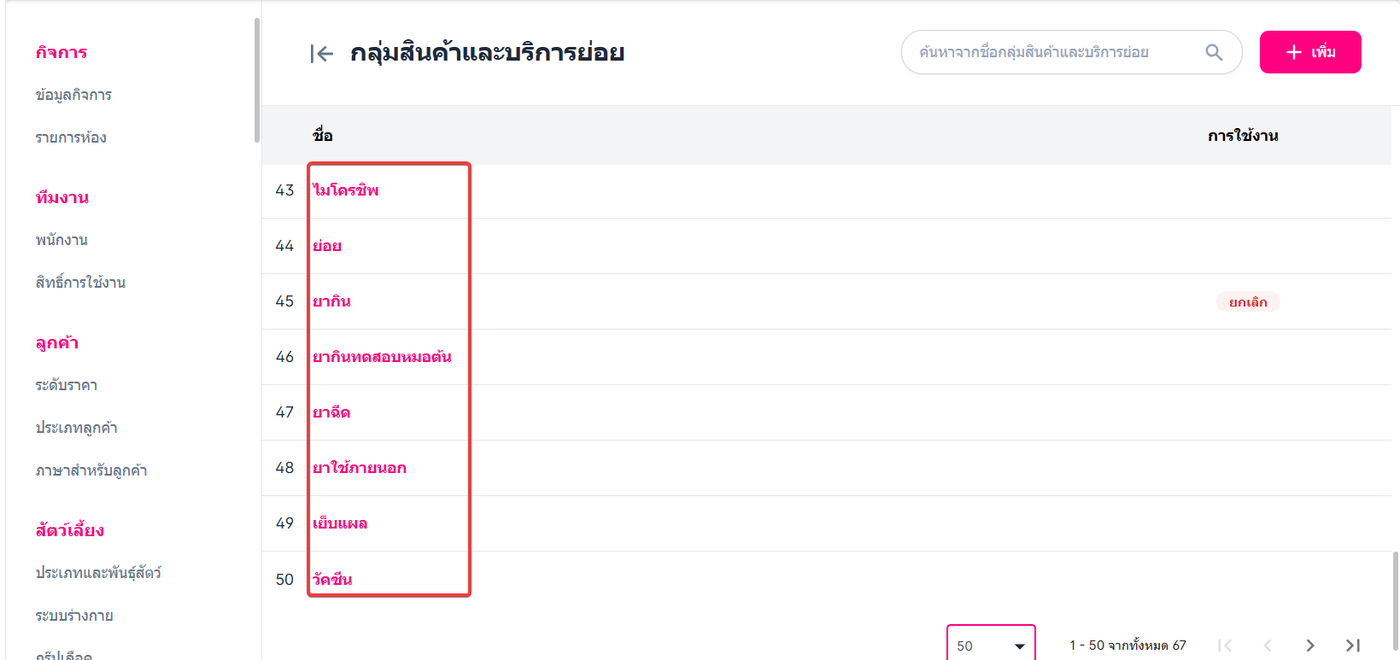Viewport: 1400px width, 660px height.
Task: Focus the sub-group name search field
Action: (x=1050, y=53)
